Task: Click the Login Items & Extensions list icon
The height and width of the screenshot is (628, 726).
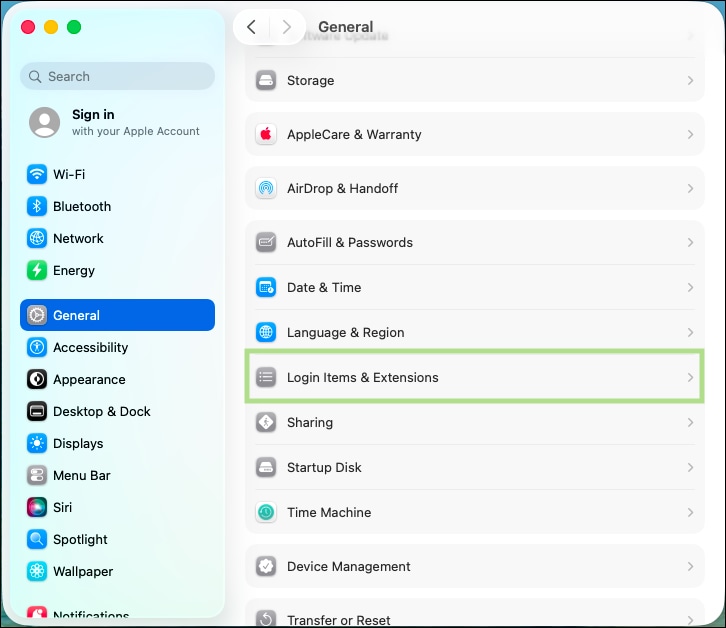Action: [x=266, y=377]
